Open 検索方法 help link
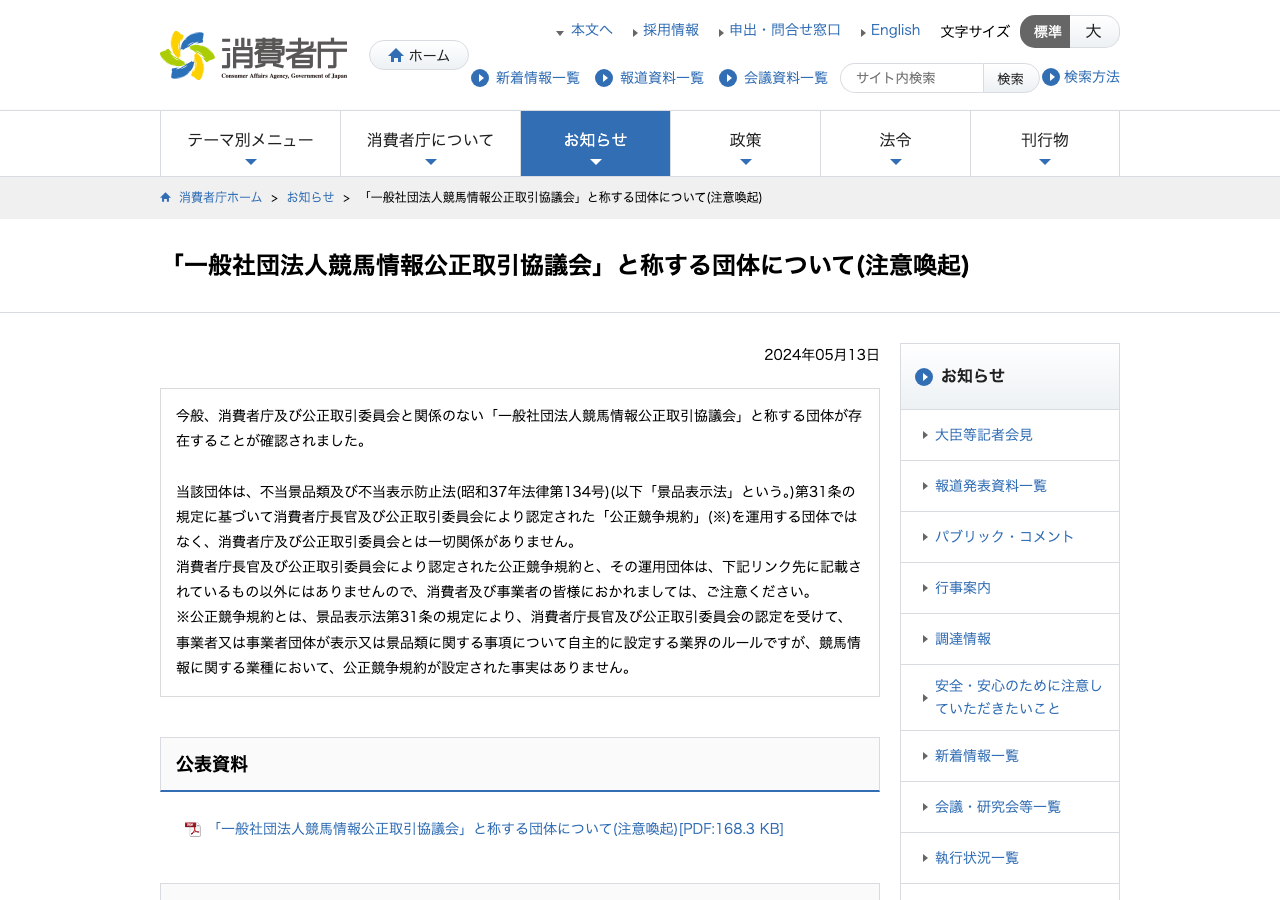 [x=1092, y=77]
